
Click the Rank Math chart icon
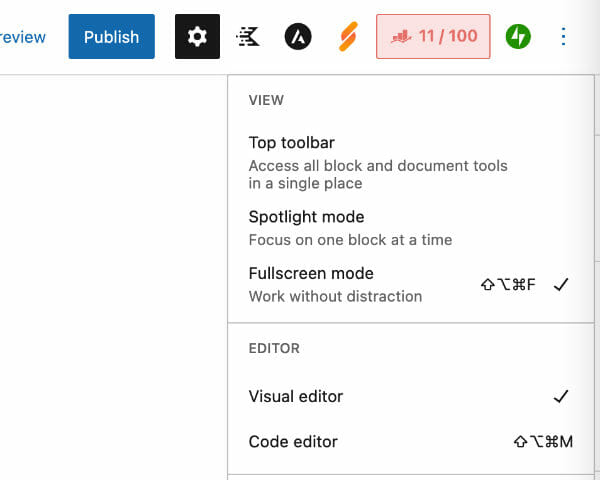click(401, 37)
